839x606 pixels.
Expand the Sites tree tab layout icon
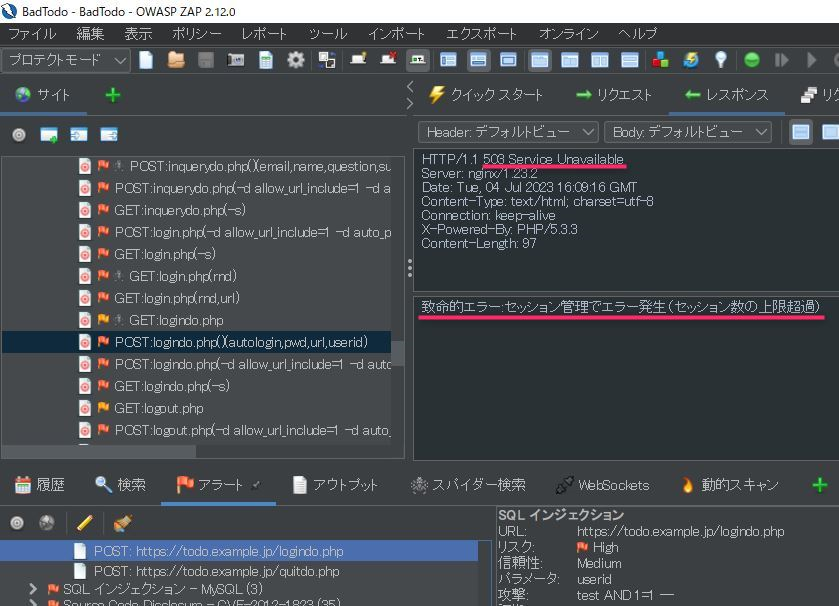pyautogui.click(x=448, y=60)
